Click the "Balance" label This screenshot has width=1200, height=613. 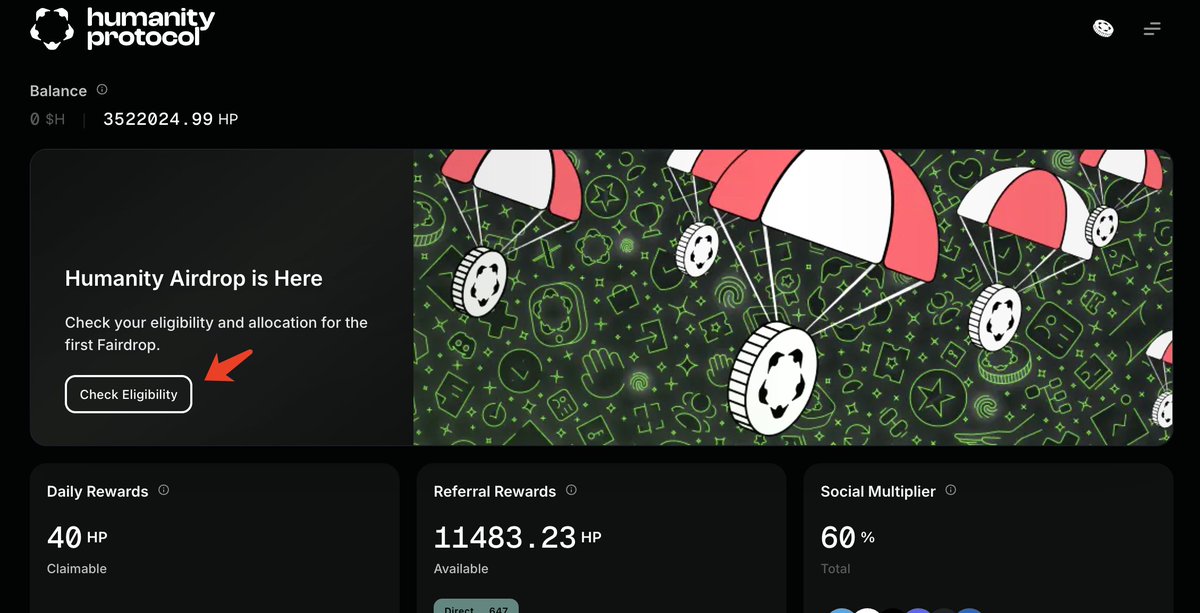pos(58,91)
